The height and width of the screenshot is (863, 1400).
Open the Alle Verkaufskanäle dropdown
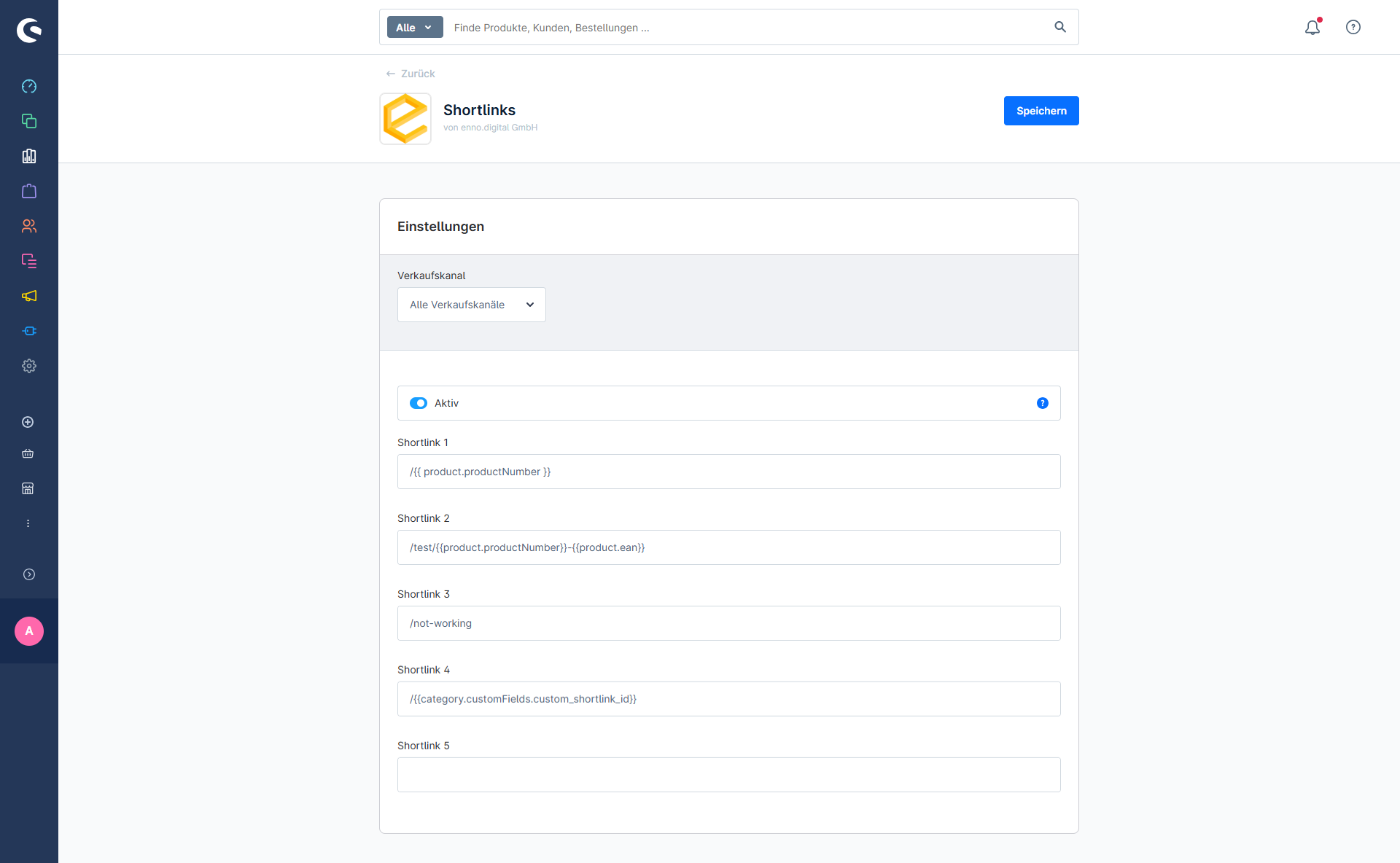[x=471, y=305]
